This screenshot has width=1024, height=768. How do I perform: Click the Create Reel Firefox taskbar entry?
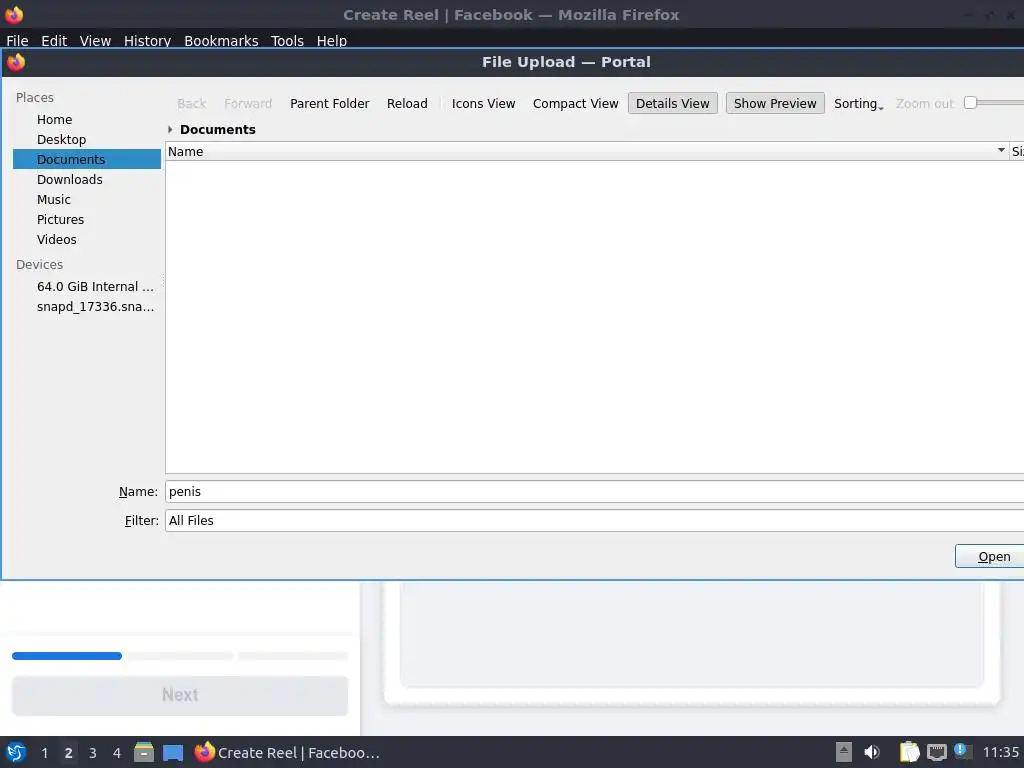tap(287, 752)
